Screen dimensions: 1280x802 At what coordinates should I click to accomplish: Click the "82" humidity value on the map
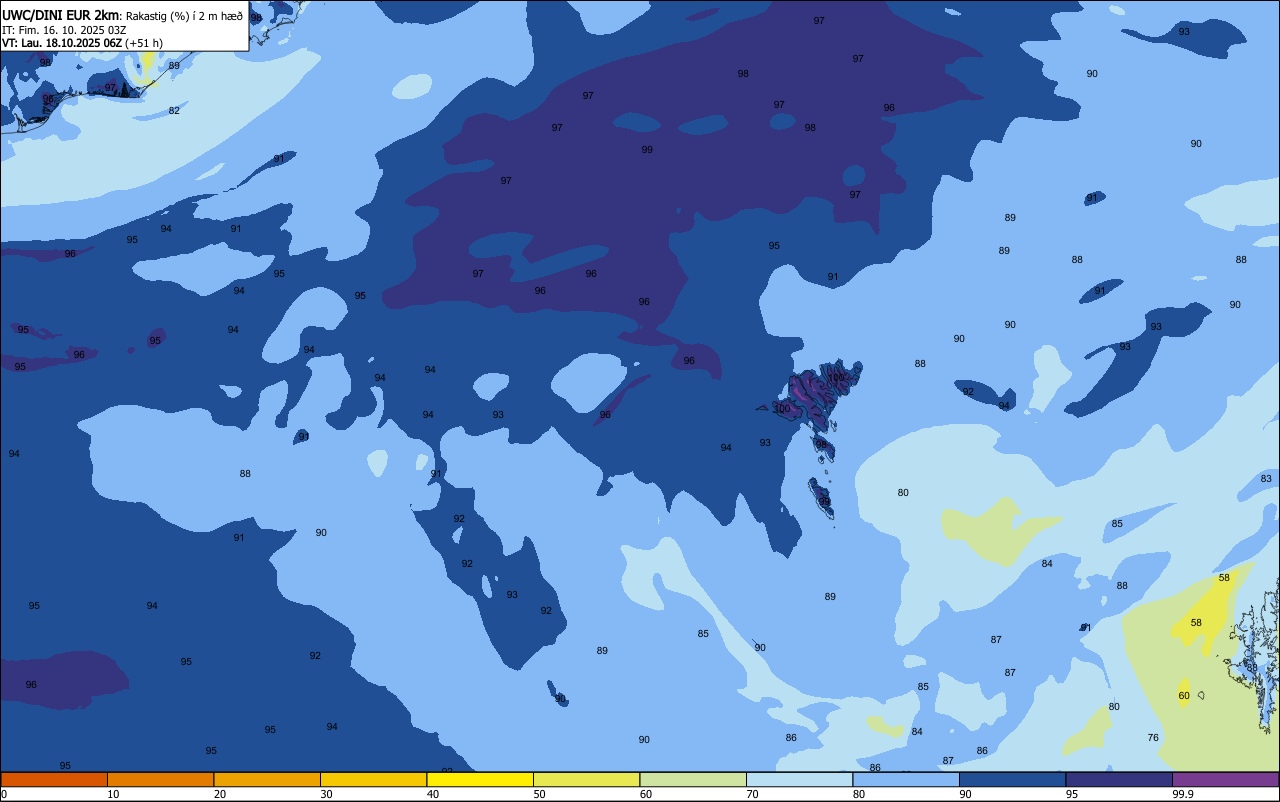[x=174, y=111]
